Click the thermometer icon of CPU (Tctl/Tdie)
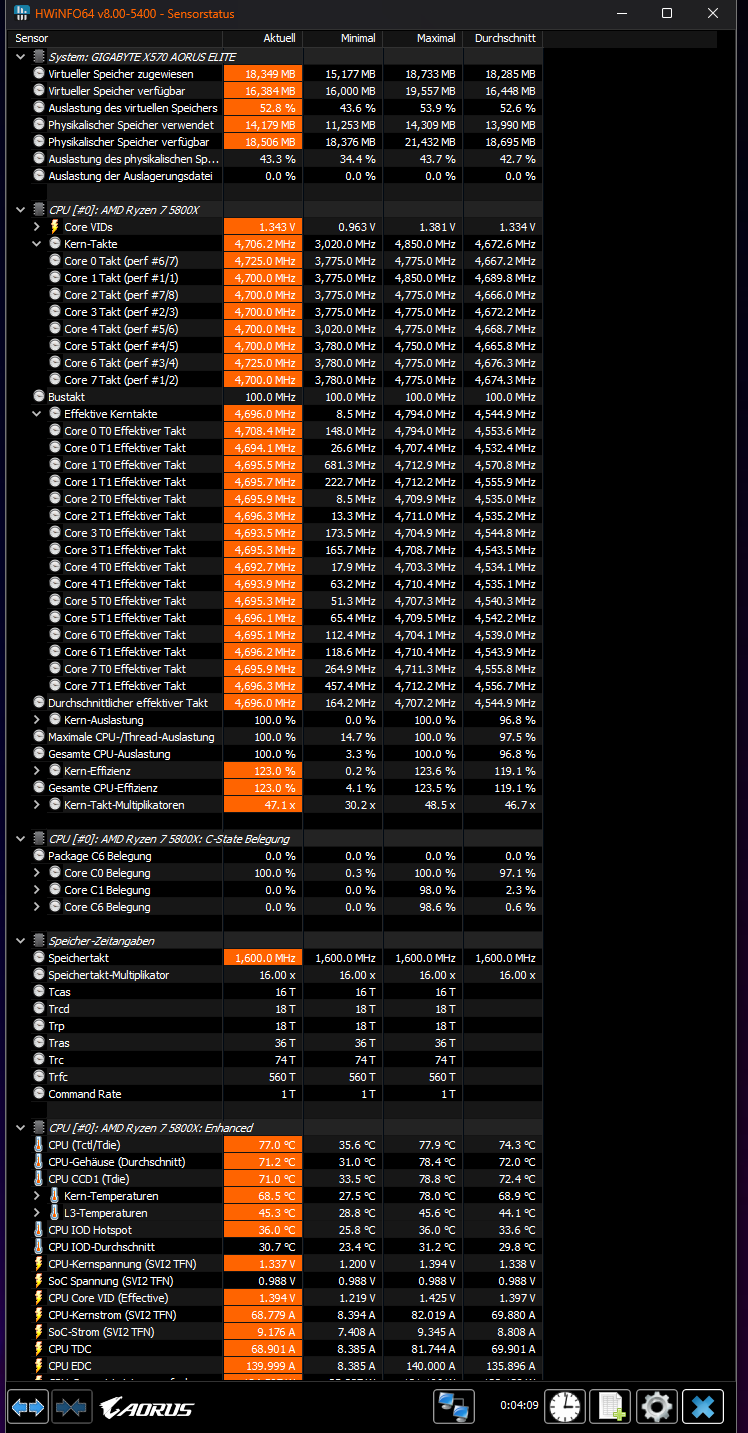Viewport: 748px width, 1433px height. [x=39, y=1145]
